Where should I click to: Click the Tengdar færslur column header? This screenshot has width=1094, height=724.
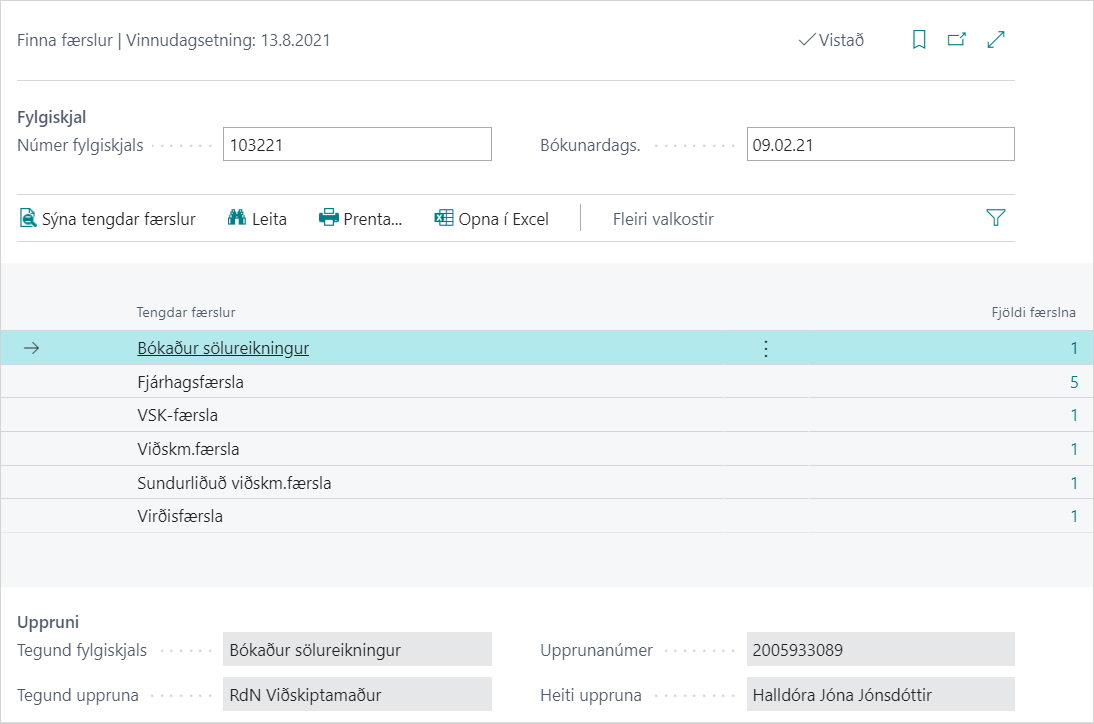click(186, 313)
